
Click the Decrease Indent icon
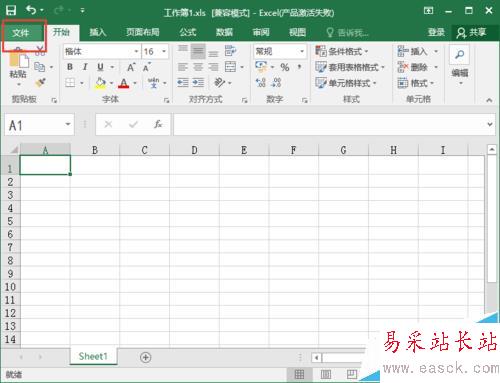click(x=183, y=82)
